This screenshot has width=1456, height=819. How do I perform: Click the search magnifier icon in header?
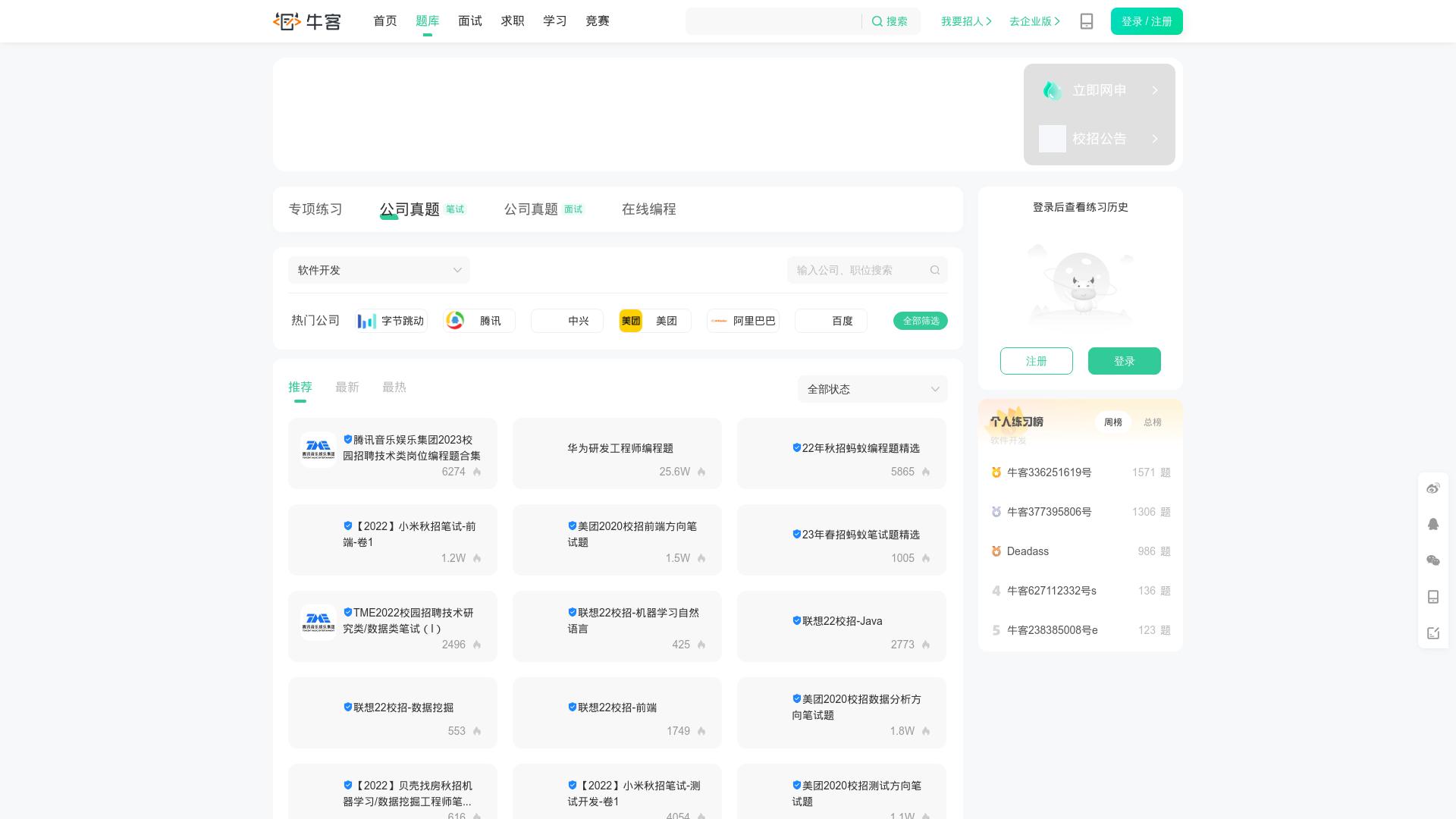pos(877,21)
